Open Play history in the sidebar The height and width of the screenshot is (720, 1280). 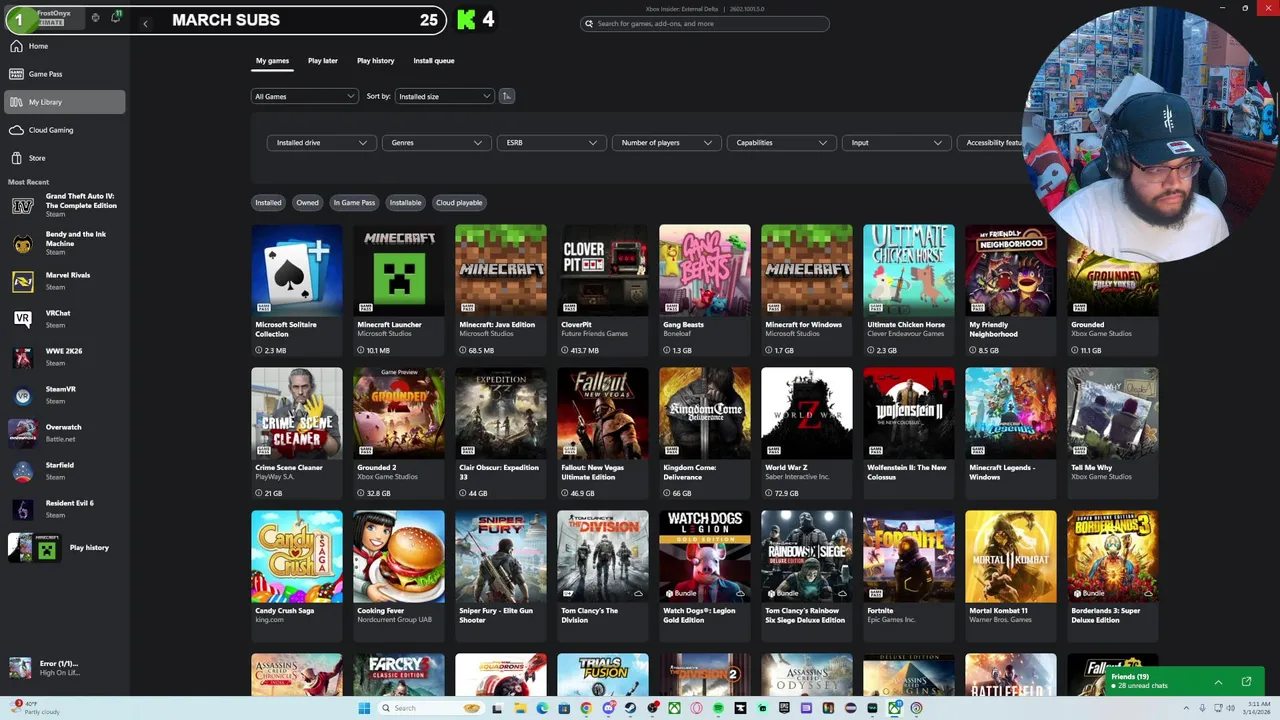click(65, 547)
